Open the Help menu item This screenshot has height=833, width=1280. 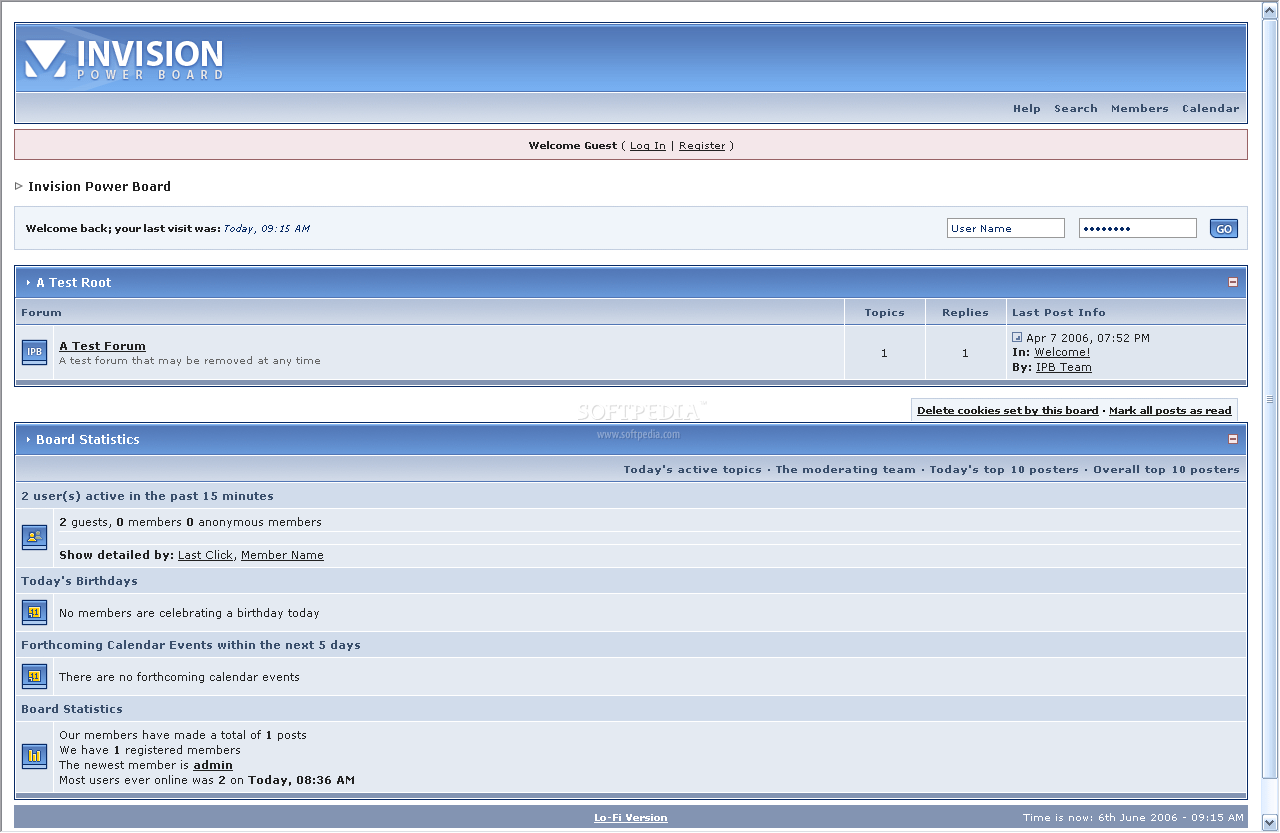pos(1026,108)
